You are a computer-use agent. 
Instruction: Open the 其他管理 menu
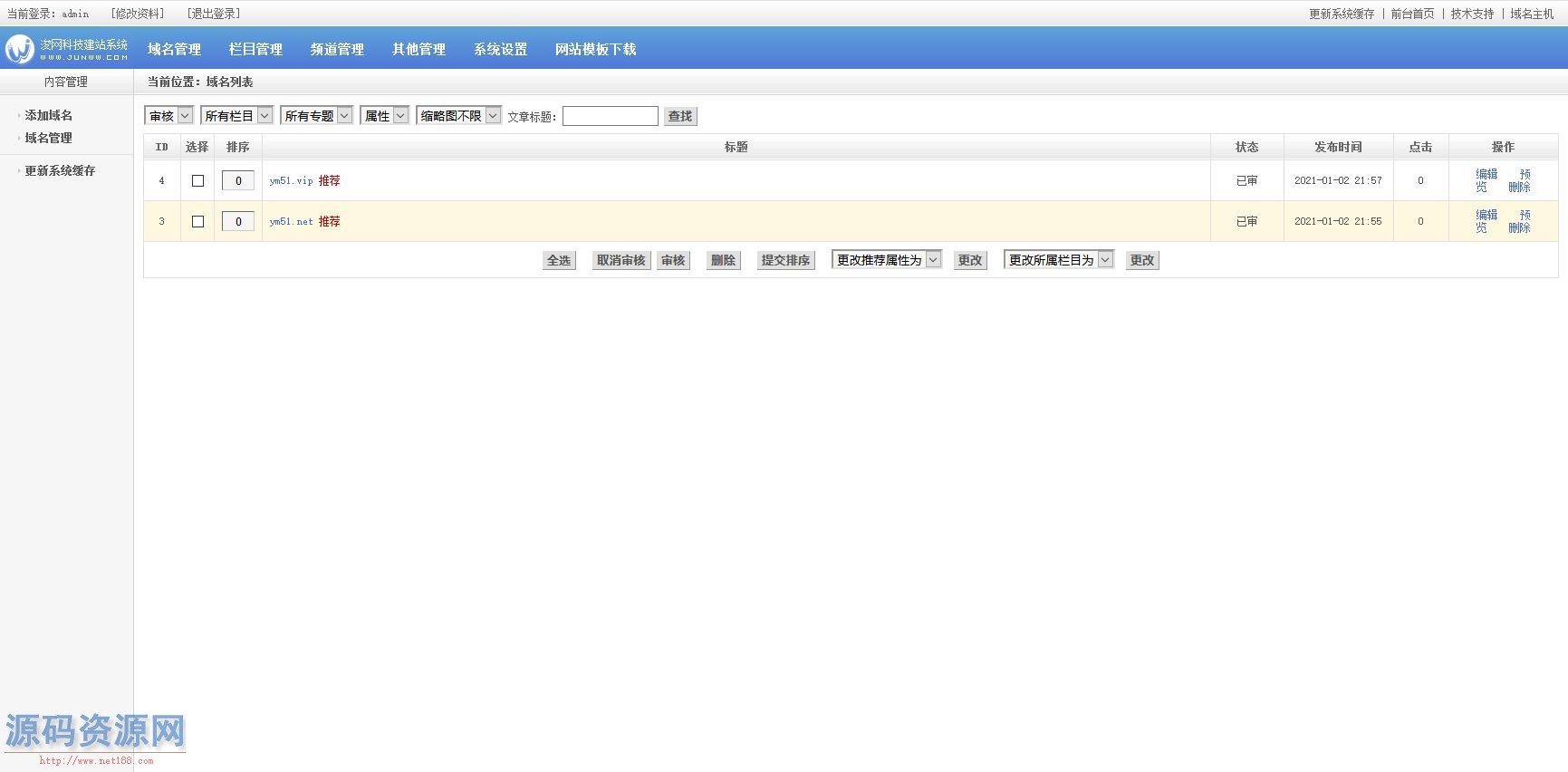[419, 49]
